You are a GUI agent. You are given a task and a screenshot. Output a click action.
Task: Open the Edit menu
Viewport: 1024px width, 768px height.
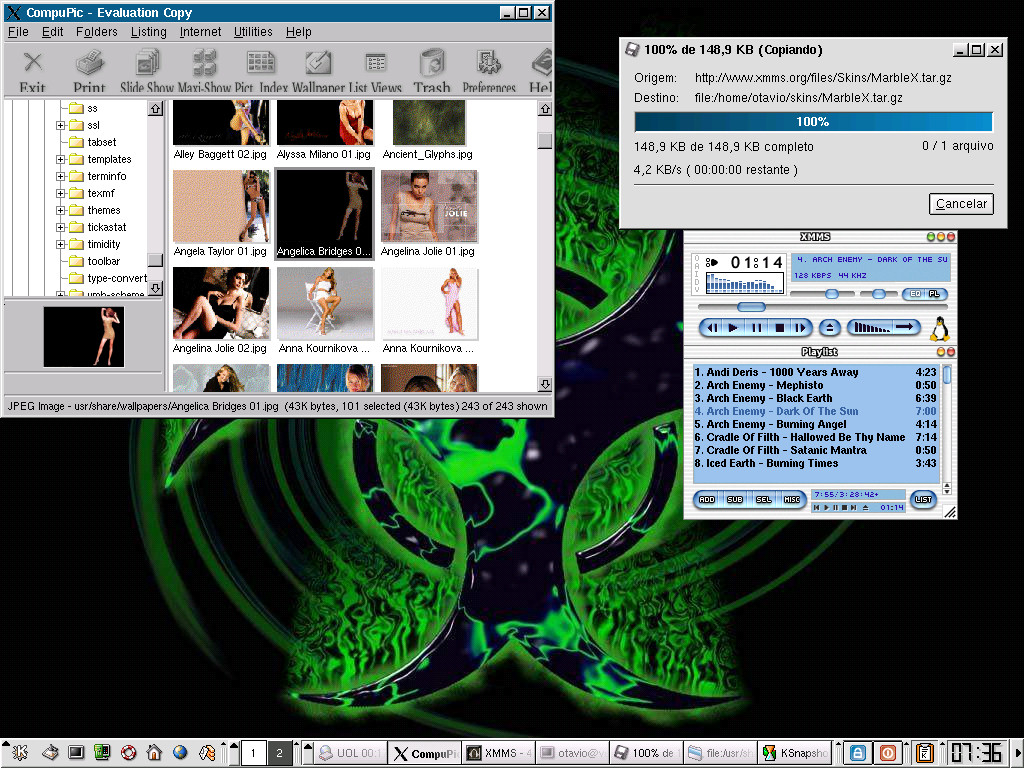click(52, 31)
